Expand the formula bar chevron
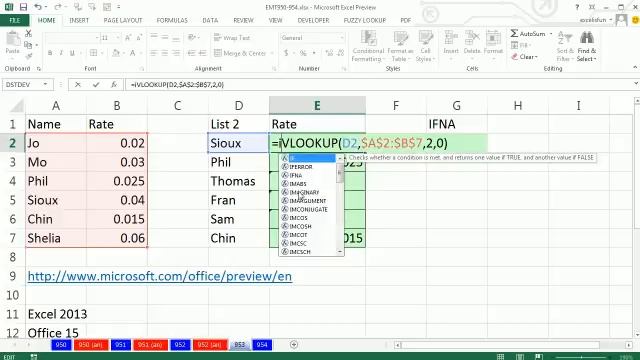 [636, 84]
